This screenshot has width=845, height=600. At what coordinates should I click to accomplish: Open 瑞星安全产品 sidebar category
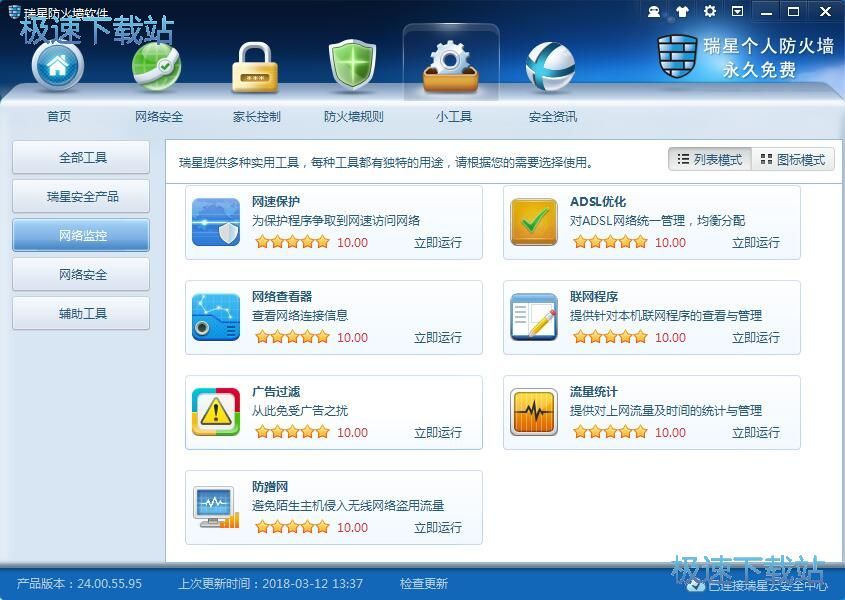coord(81,196)
